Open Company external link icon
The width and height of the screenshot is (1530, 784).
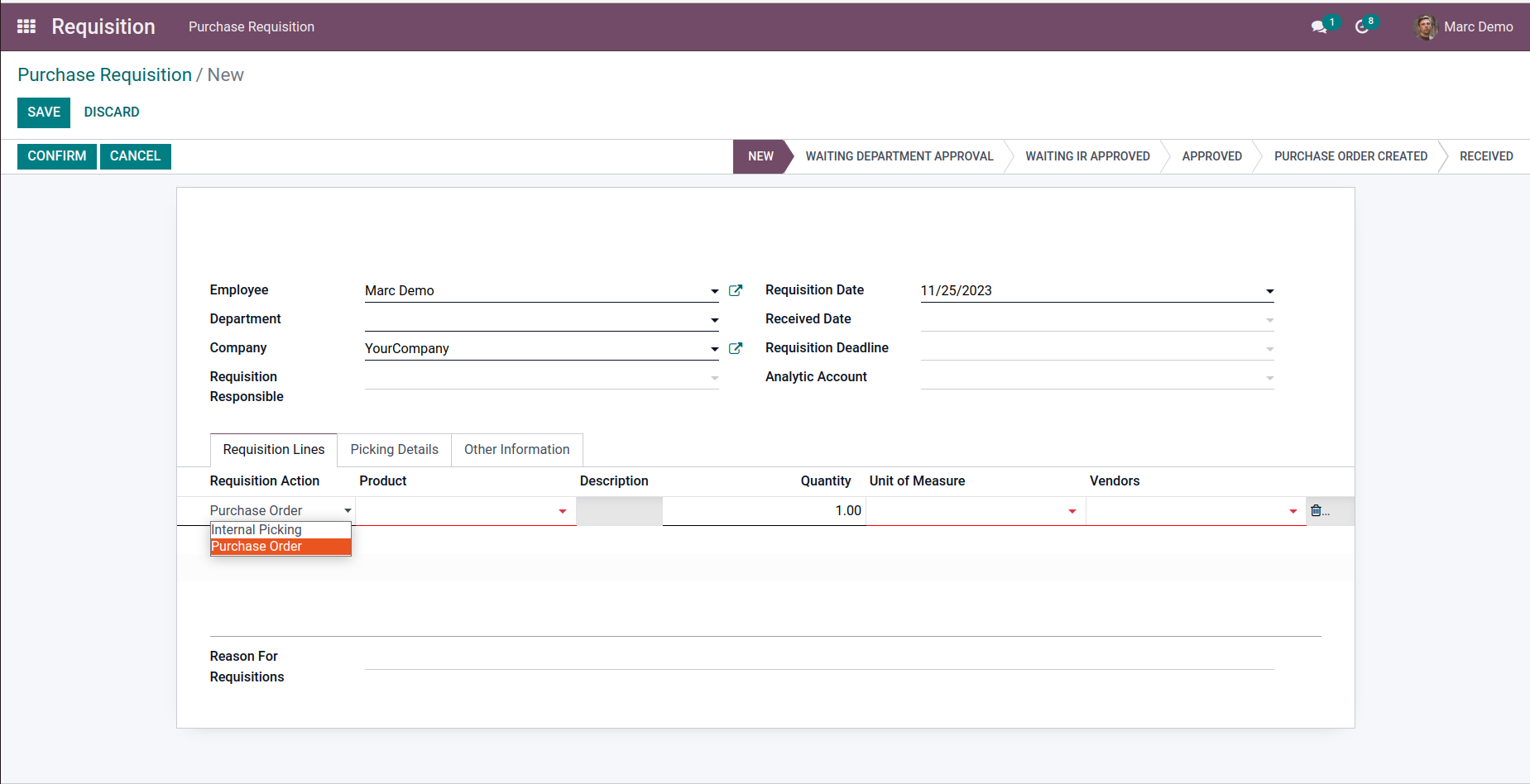pos(736,348)
